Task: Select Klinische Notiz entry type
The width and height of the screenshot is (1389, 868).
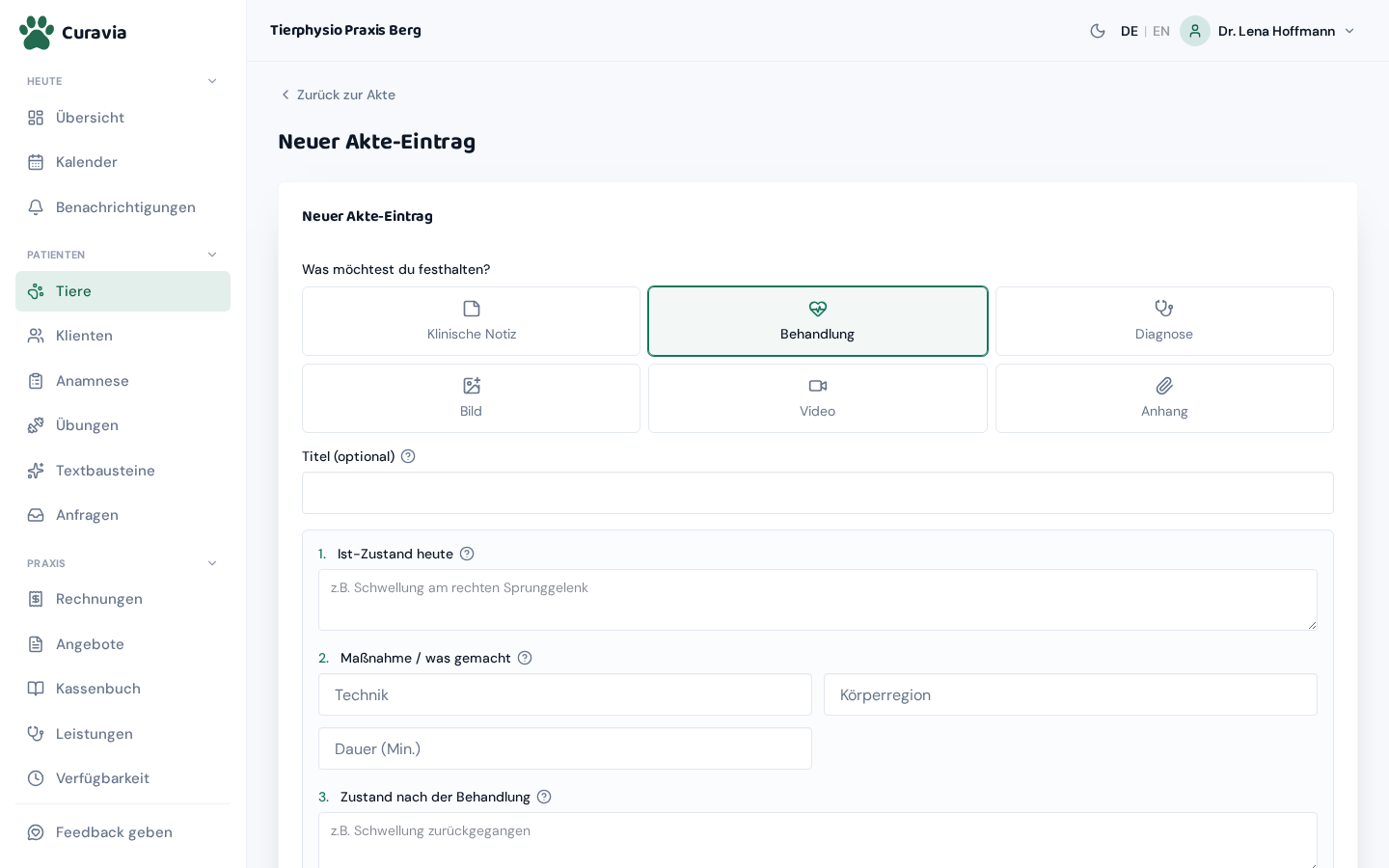Action: click(x=471, y=321)
